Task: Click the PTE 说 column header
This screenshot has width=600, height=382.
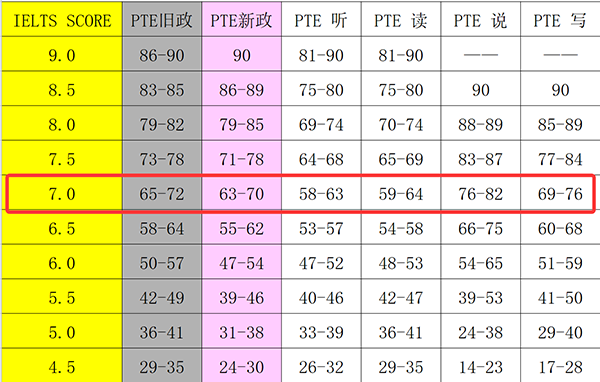Action: [480, 19]
